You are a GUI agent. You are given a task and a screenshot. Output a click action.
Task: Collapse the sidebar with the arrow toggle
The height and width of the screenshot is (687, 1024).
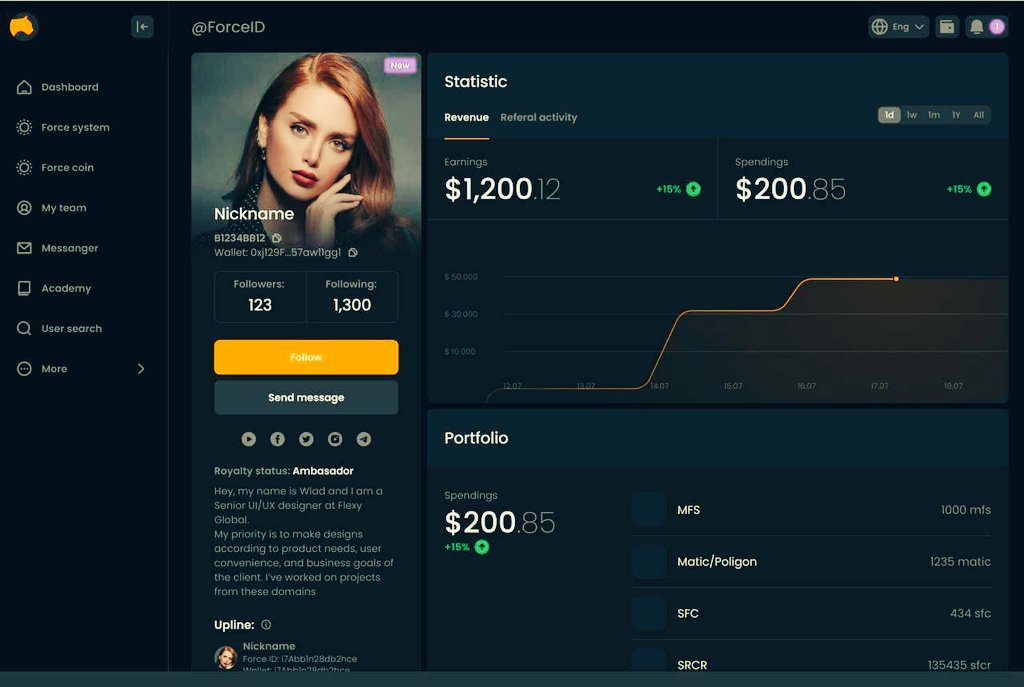141,27
